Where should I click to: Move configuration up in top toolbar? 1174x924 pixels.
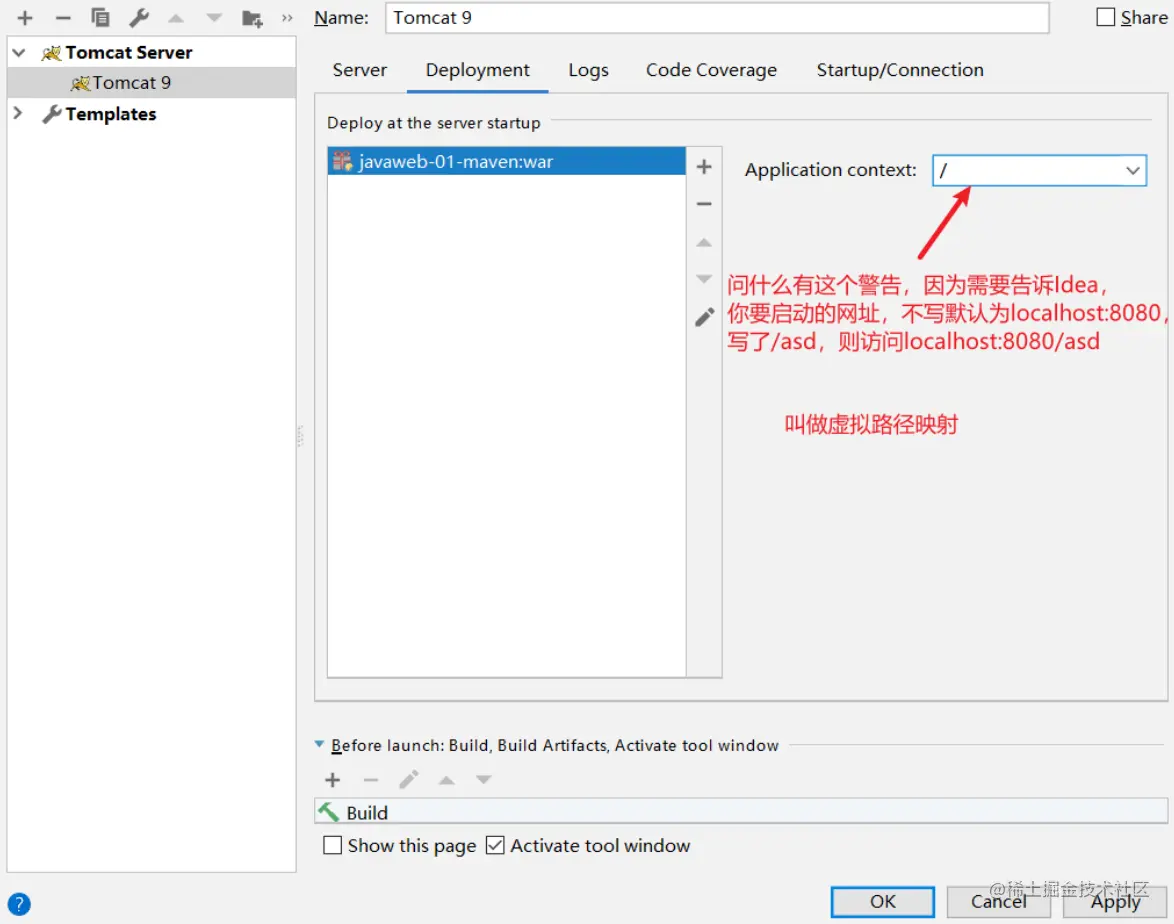coord(176,18)
